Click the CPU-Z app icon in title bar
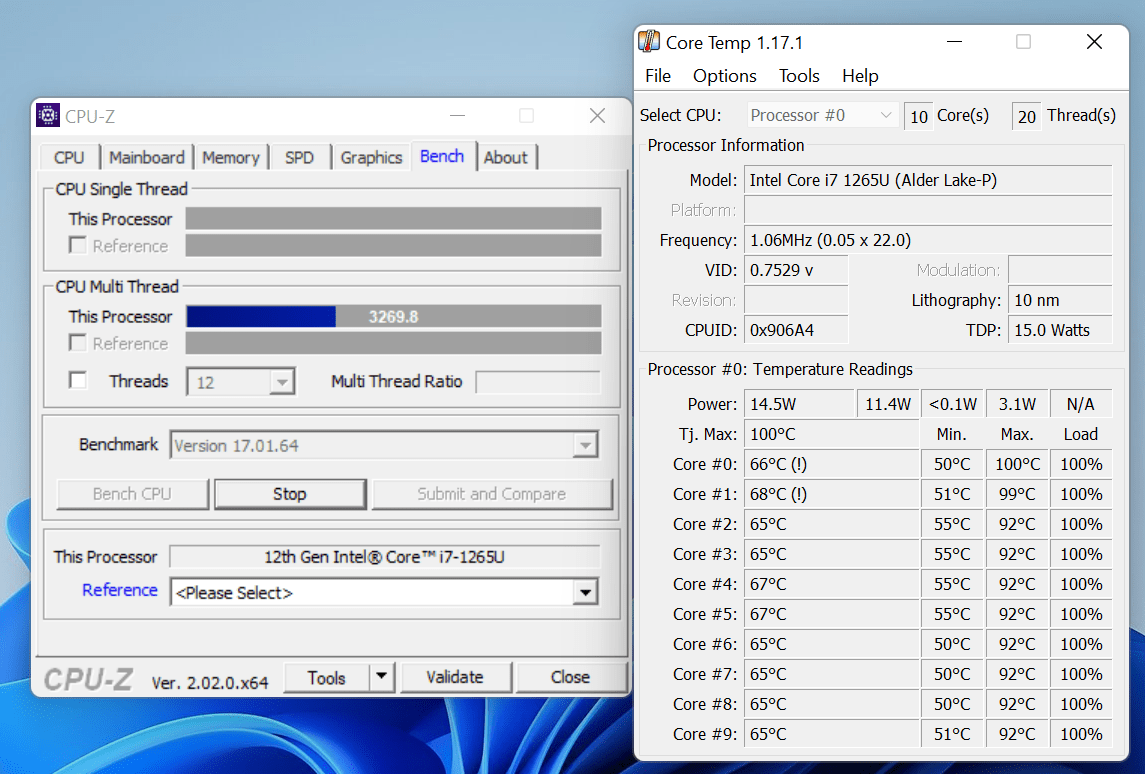Image resolution: width=1145 pixels, height=774 pixels. 48,115
